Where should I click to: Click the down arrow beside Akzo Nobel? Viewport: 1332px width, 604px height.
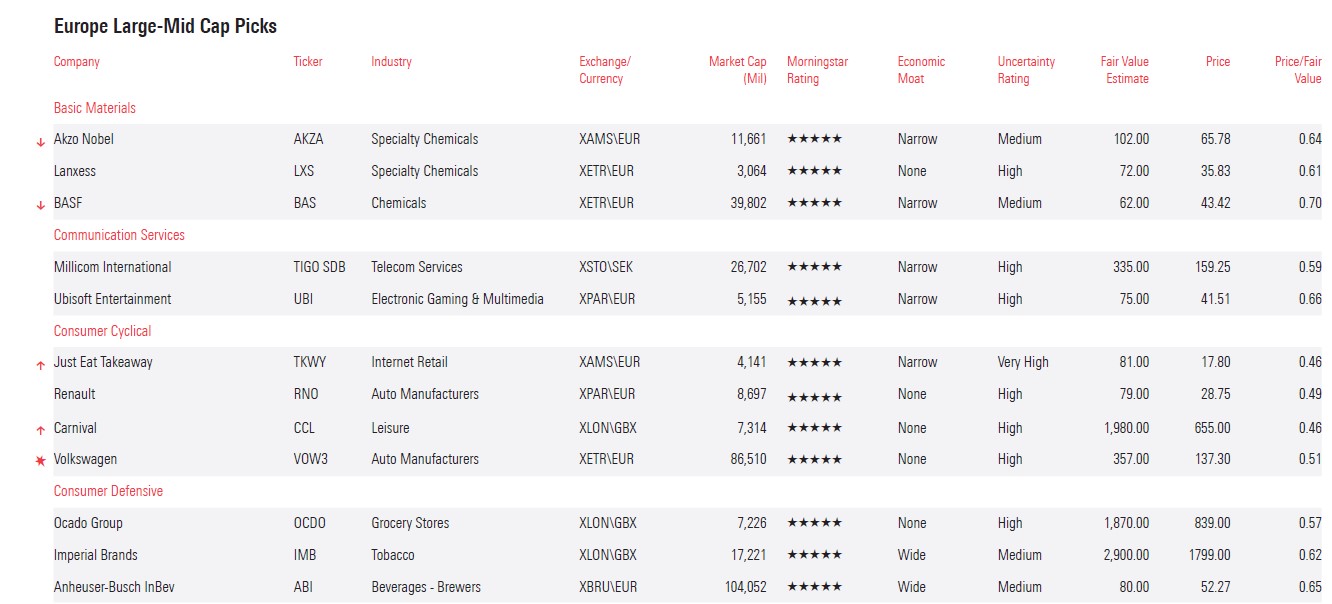(40, 142)
